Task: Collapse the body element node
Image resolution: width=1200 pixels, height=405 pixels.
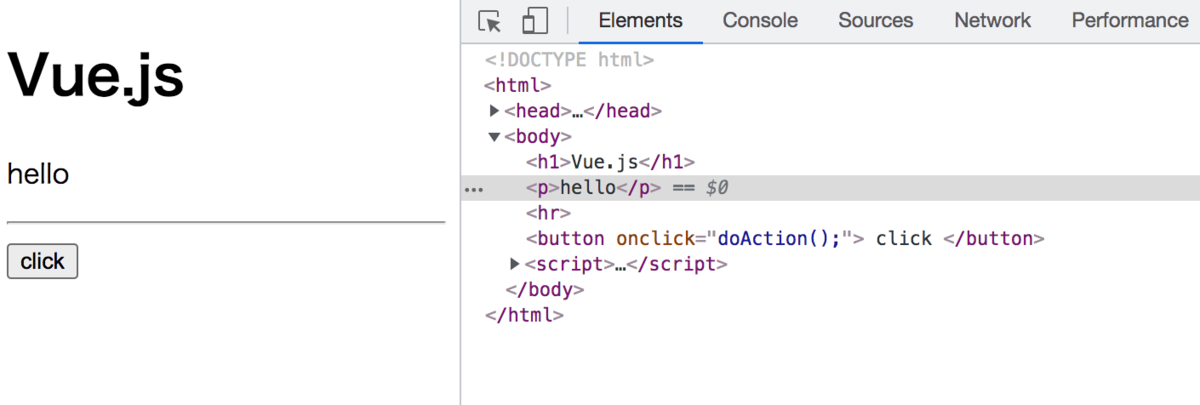Action: (494, 137)
